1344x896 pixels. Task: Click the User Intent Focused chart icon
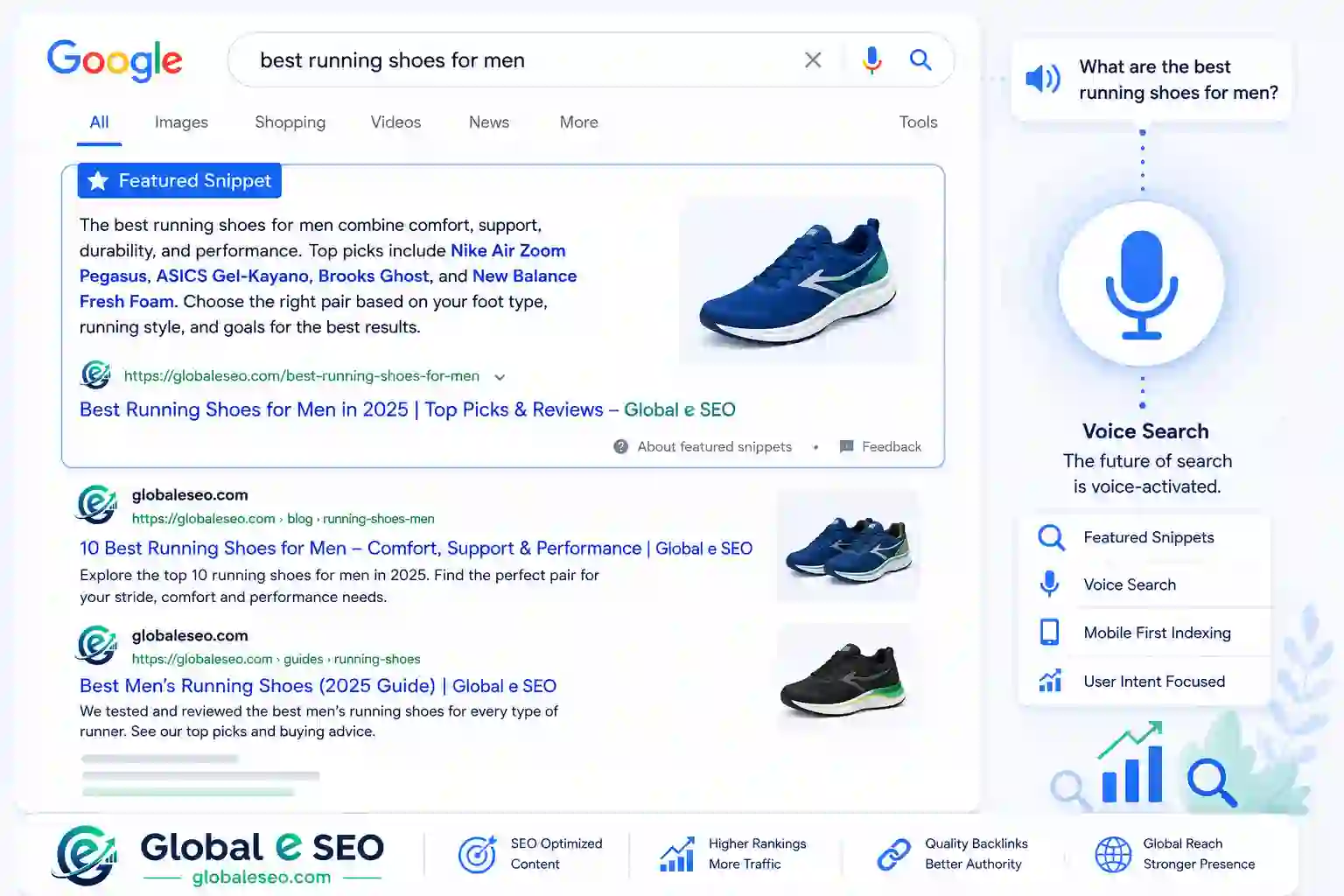coord(1050,681)
